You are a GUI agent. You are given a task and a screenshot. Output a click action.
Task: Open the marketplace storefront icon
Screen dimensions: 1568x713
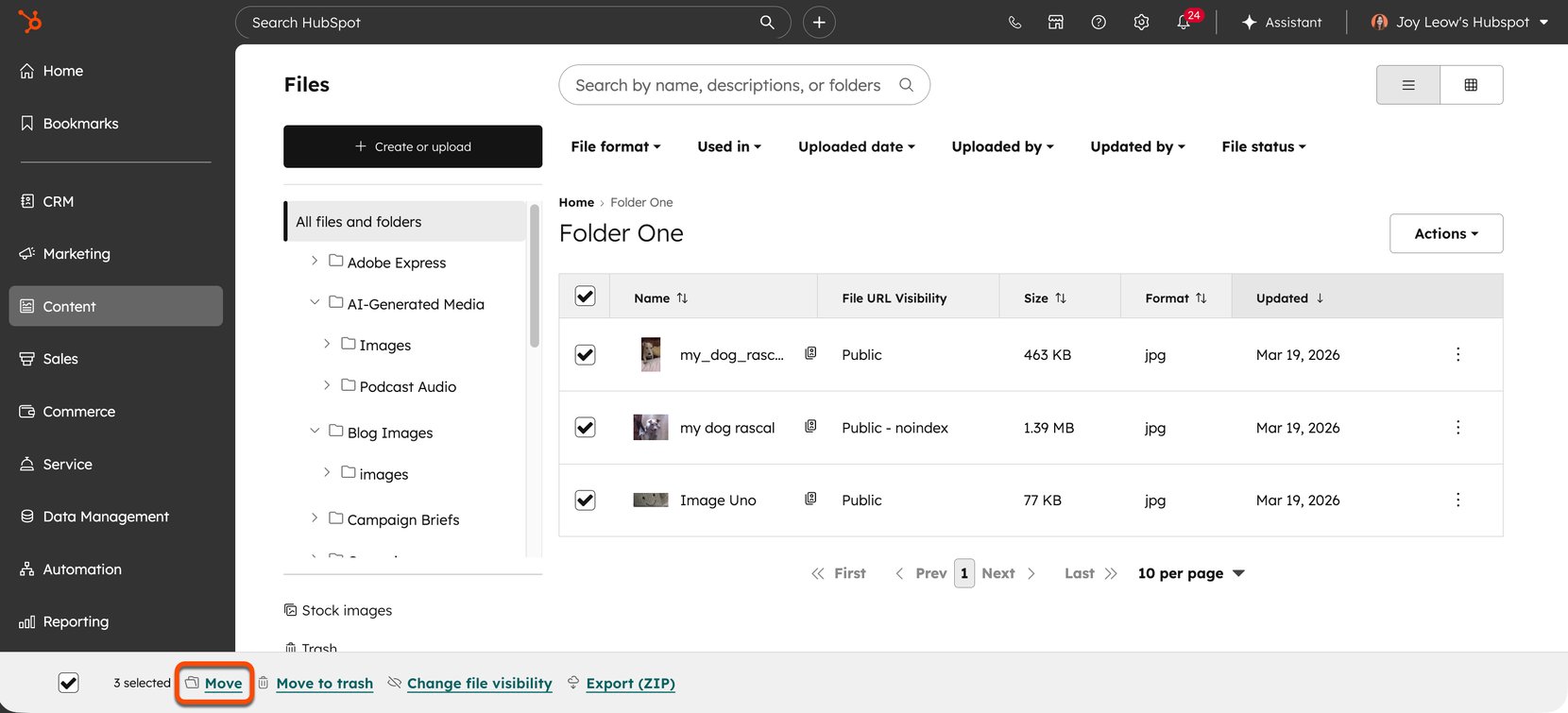pos(1056,22)
